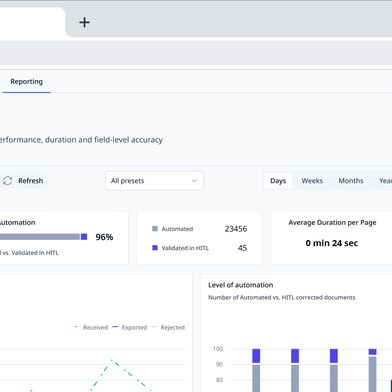This screenshot has width=392, height=392.
Task: Click the fourth bar in automation chart
Action: click(x=373, y=370)
